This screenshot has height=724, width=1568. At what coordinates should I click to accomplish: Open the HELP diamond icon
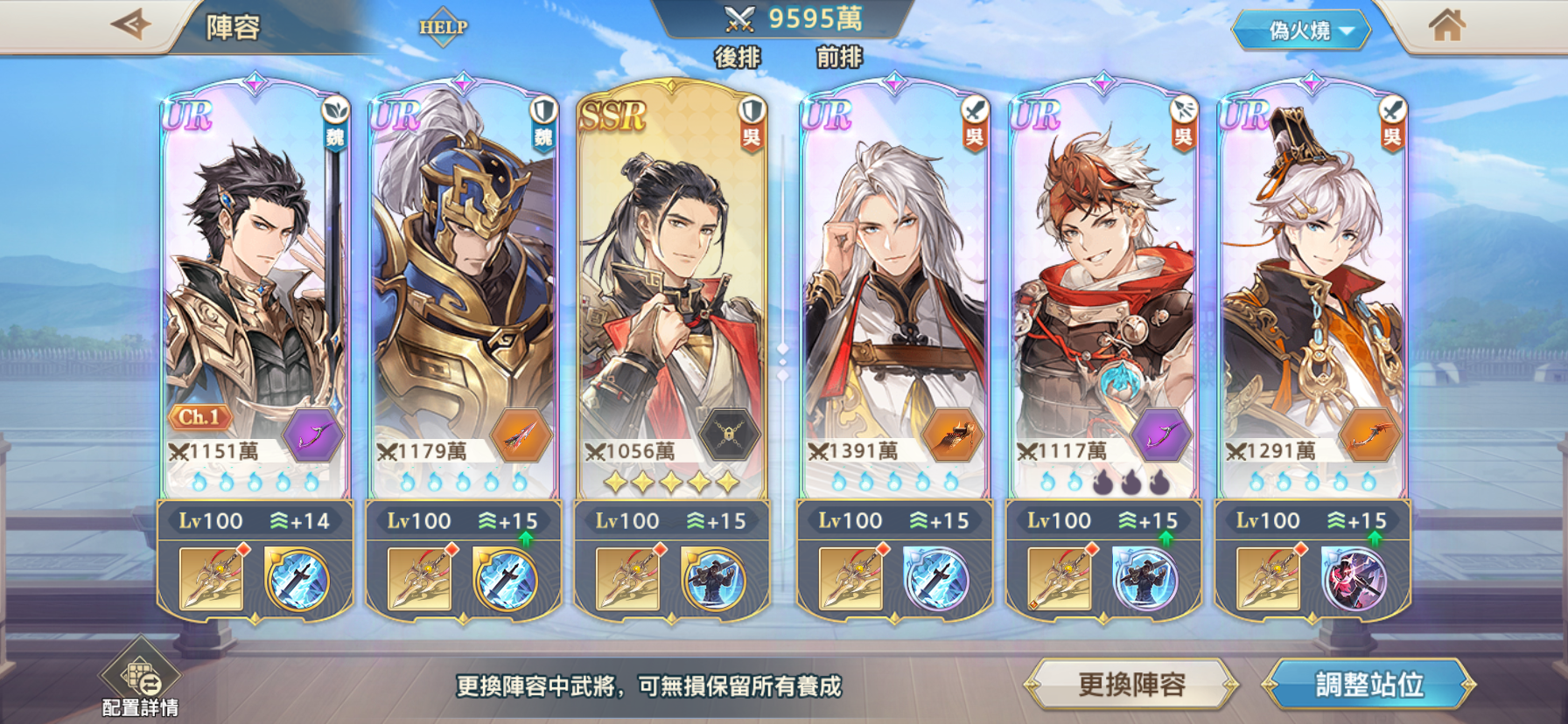(443, 27)
